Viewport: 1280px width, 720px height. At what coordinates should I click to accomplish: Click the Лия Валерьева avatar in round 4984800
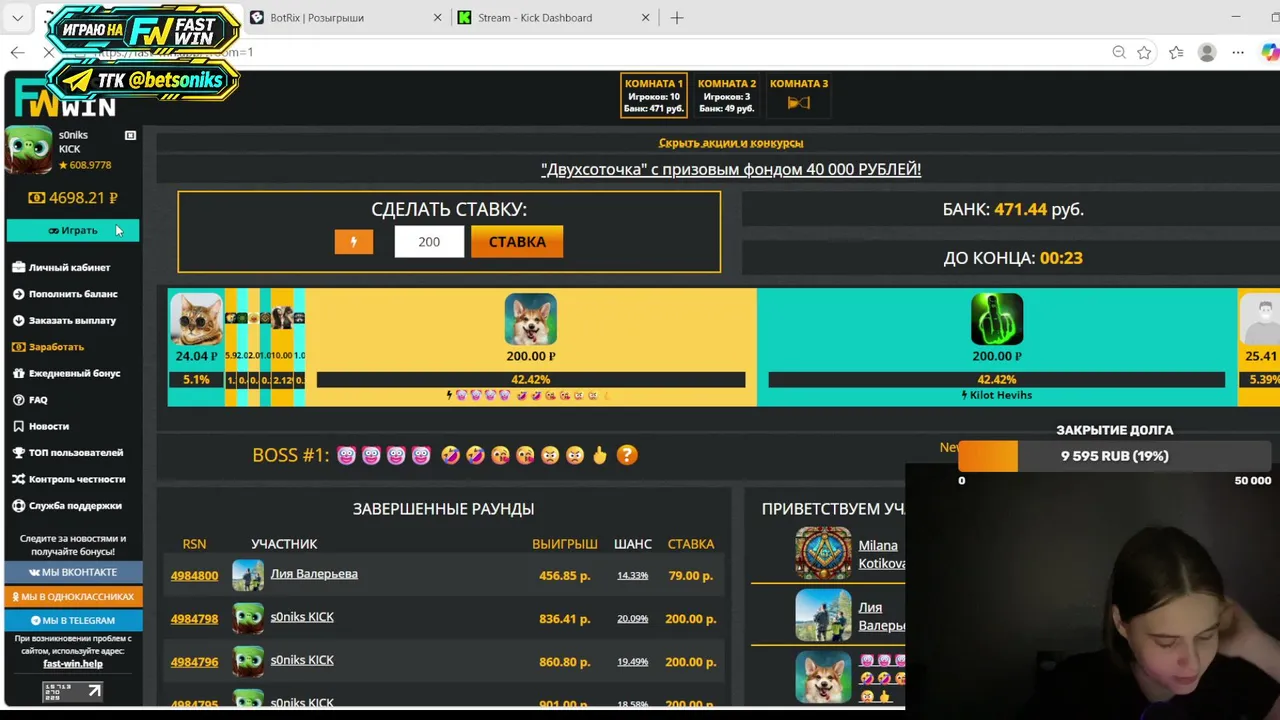(x=248, y=575)
